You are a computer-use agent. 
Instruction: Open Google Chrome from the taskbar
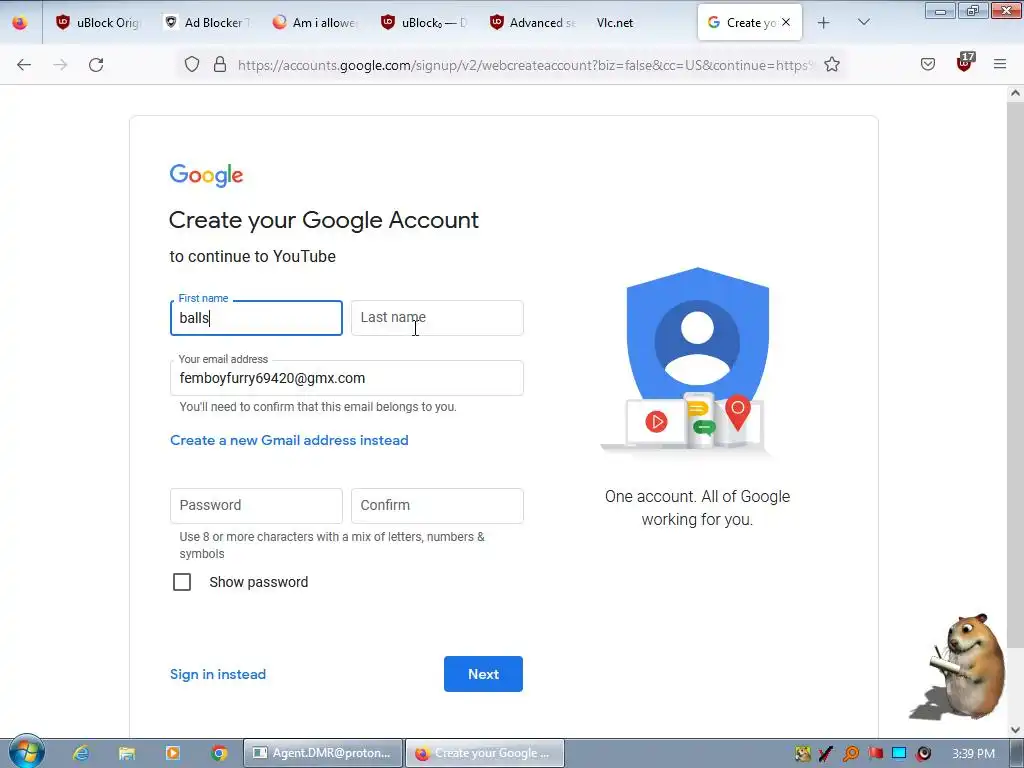[219, 753]
